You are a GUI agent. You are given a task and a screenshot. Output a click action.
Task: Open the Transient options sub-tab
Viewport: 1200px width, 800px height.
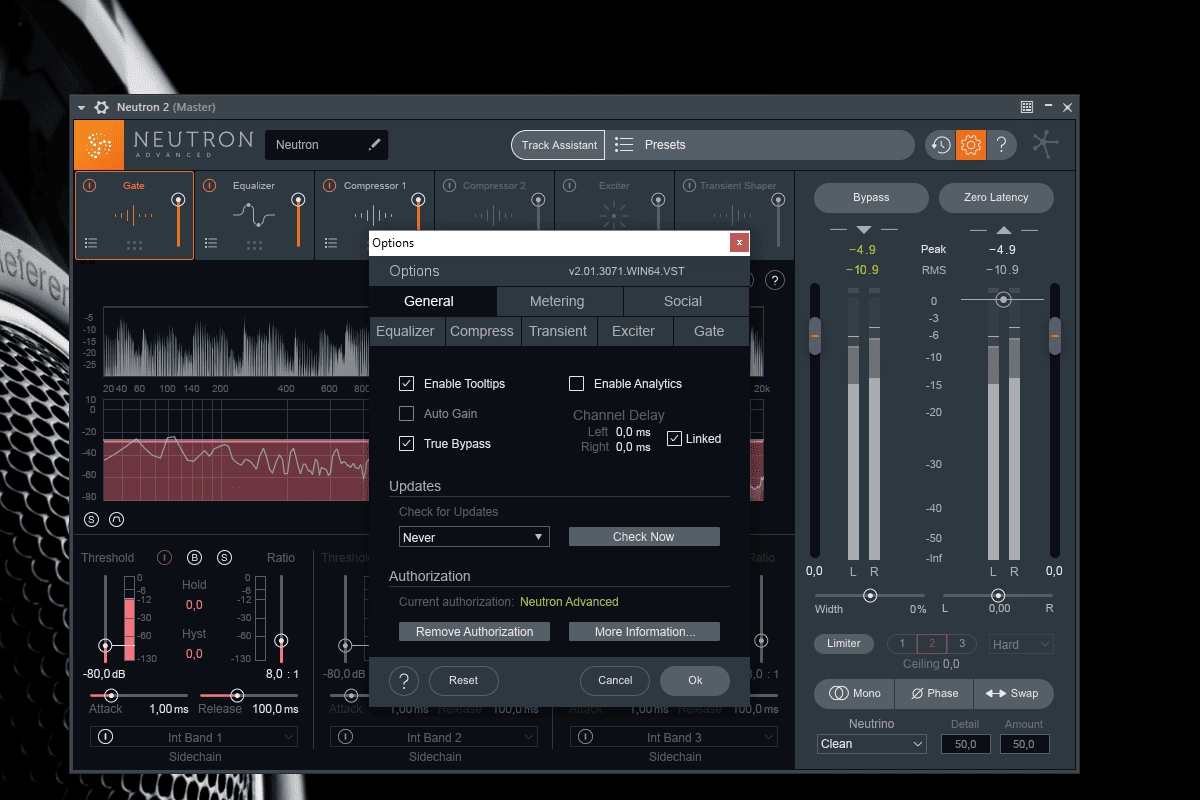point(558,331)
